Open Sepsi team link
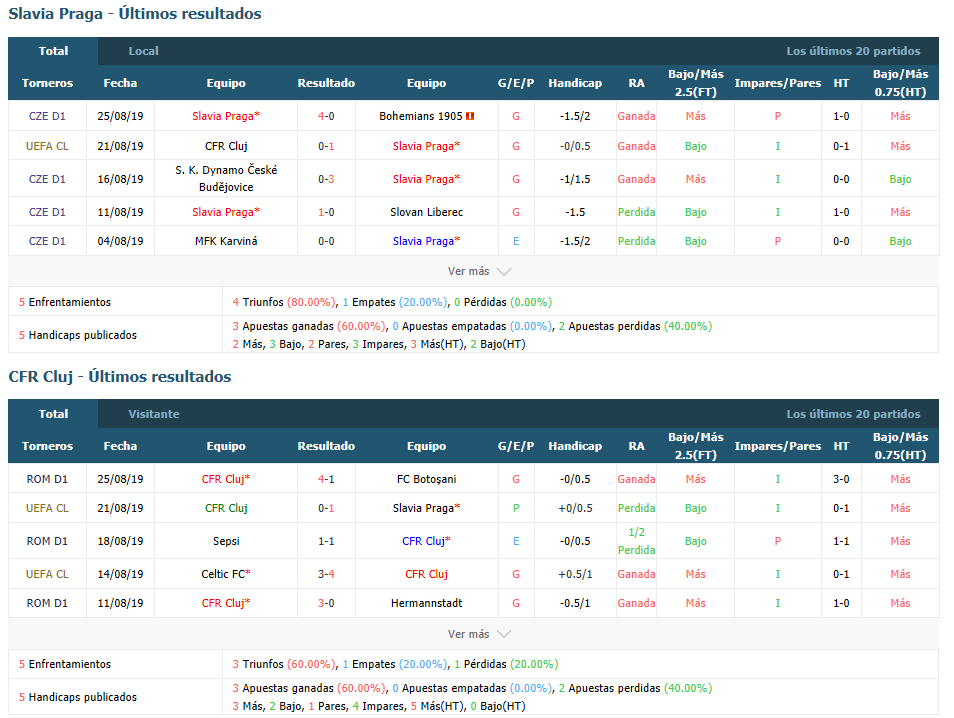954x718 pixels. (226, 542)
